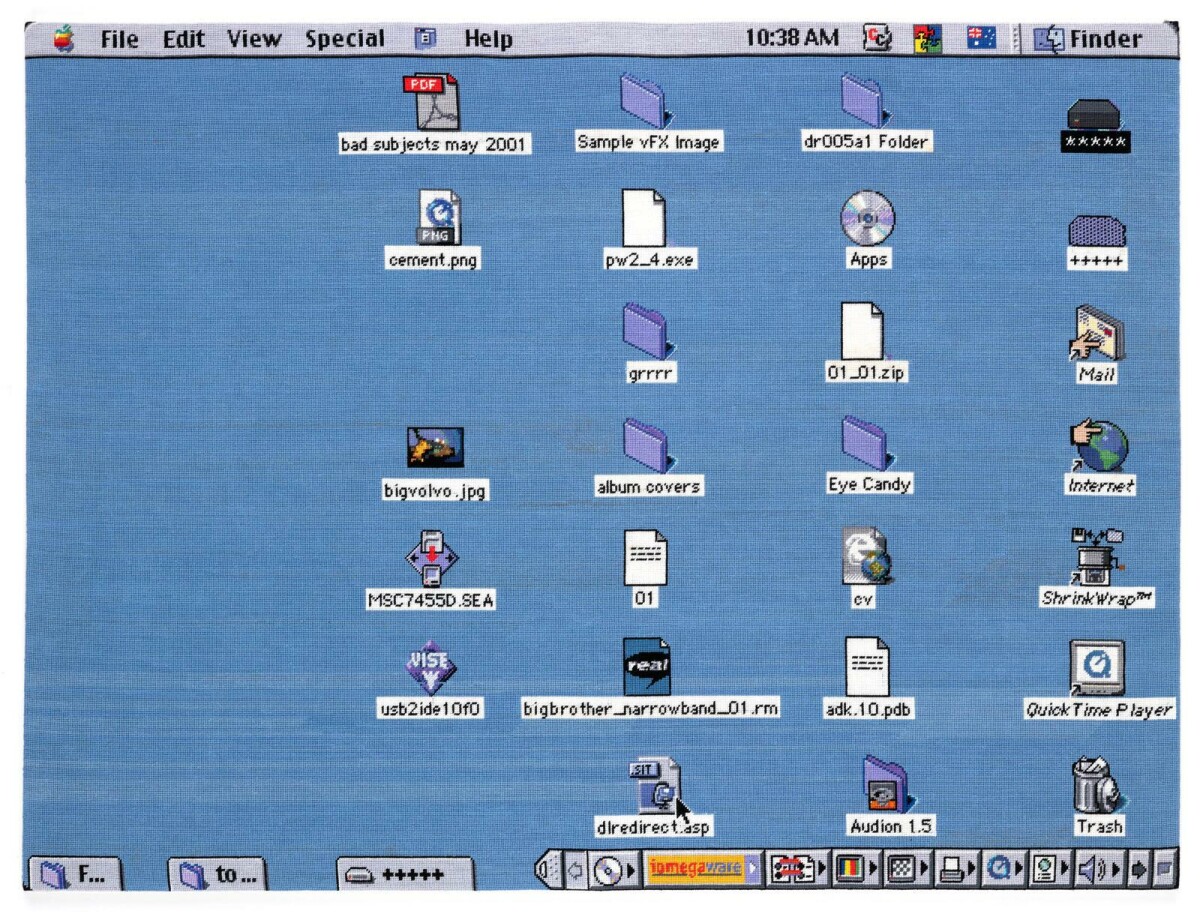Launch the QuickTime Player alias

click(x=1097, y=668)
